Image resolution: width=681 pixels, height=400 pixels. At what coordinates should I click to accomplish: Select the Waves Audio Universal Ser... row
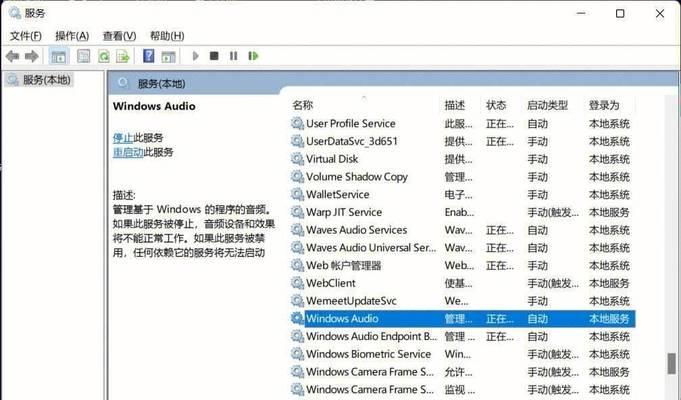tap(463, 248)
